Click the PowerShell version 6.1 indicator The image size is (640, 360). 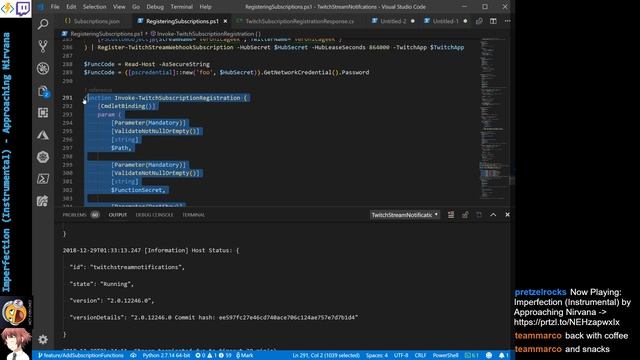point(472,356)
